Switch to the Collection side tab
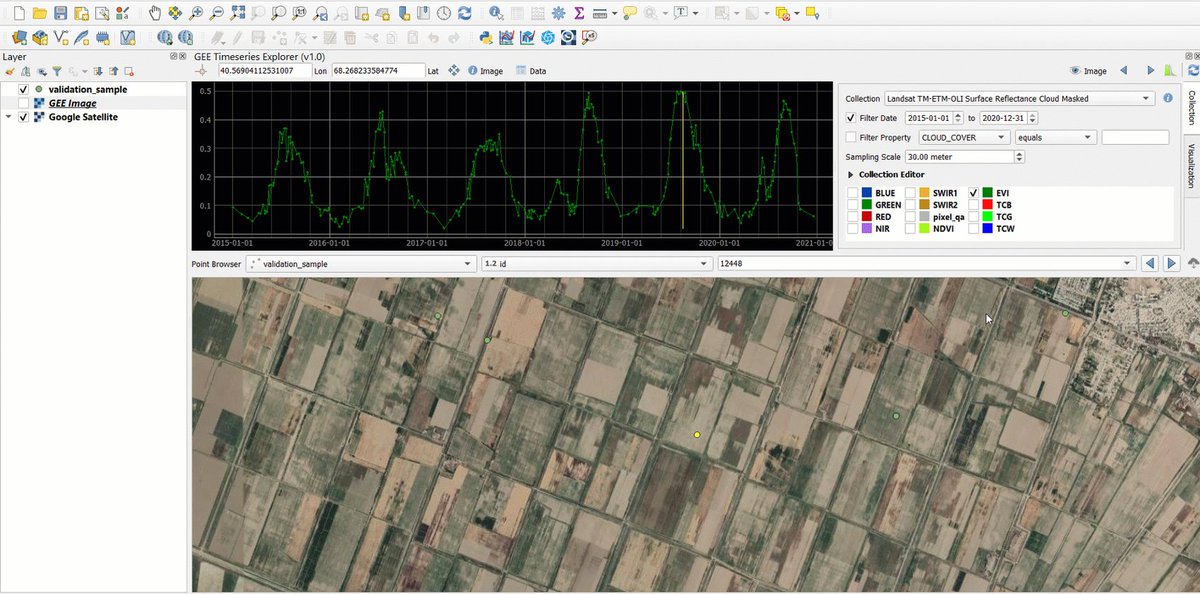This screenshot has height=594, width=1200. point(1191,106)
